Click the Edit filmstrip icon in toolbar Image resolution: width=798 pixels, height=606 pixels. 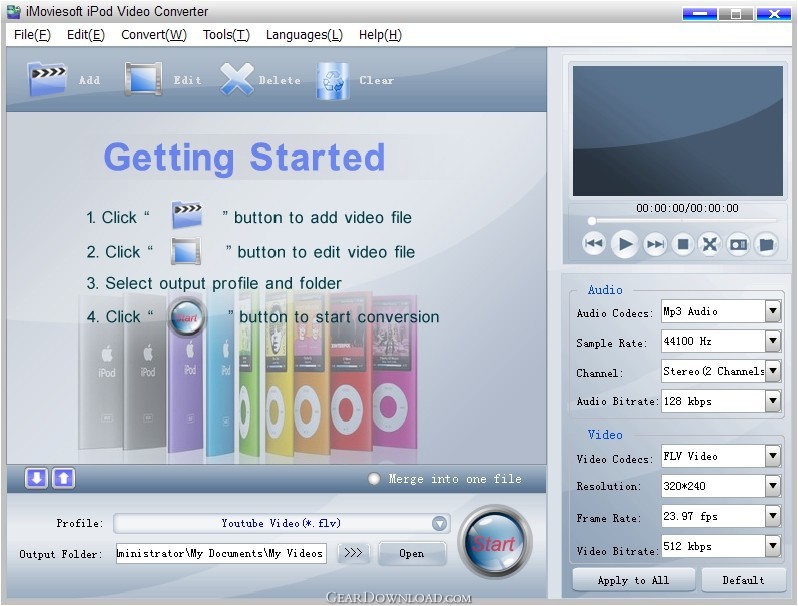pyautogui.click(x=143, y=78)
